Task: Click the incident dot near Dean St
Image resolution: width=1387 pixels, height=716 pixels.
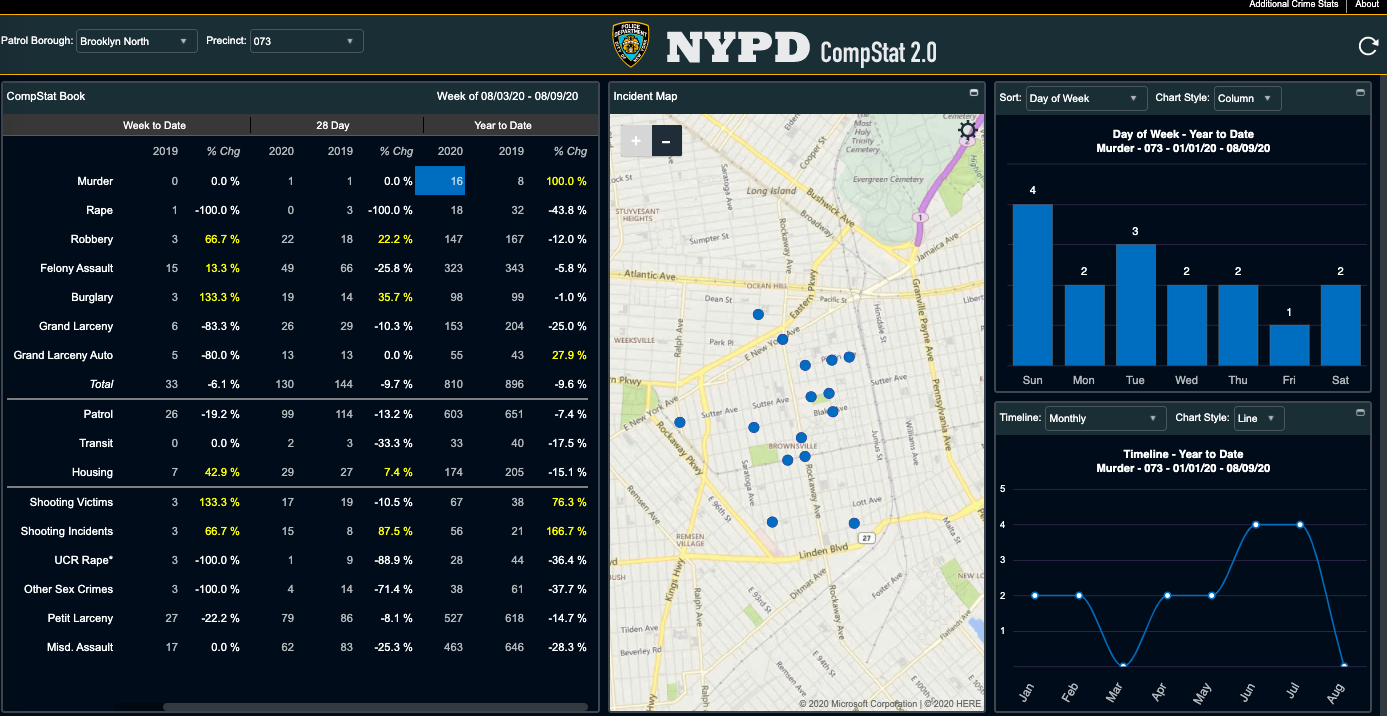Action: 758,314
